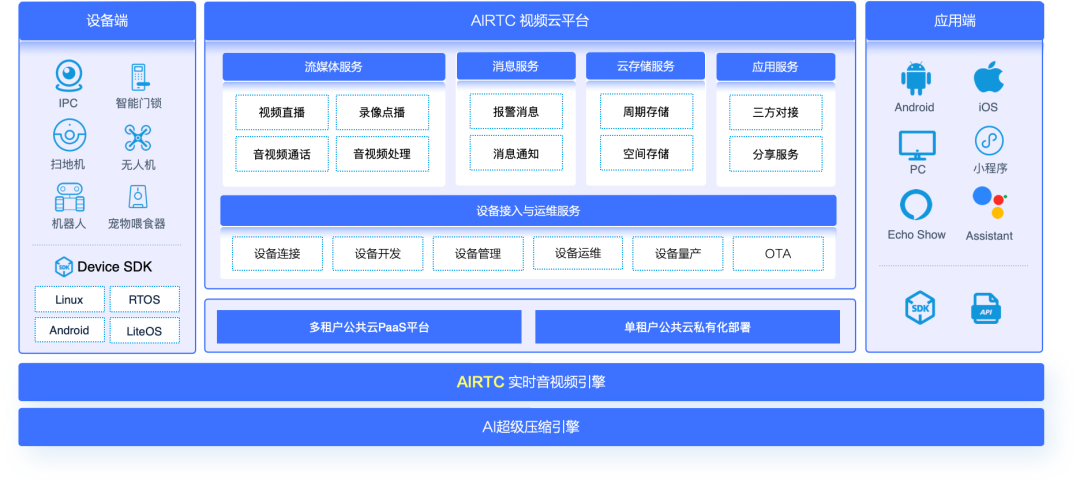Choose the 消息通知 box
Screen dimensions: 1080x483
coord(516,153)
